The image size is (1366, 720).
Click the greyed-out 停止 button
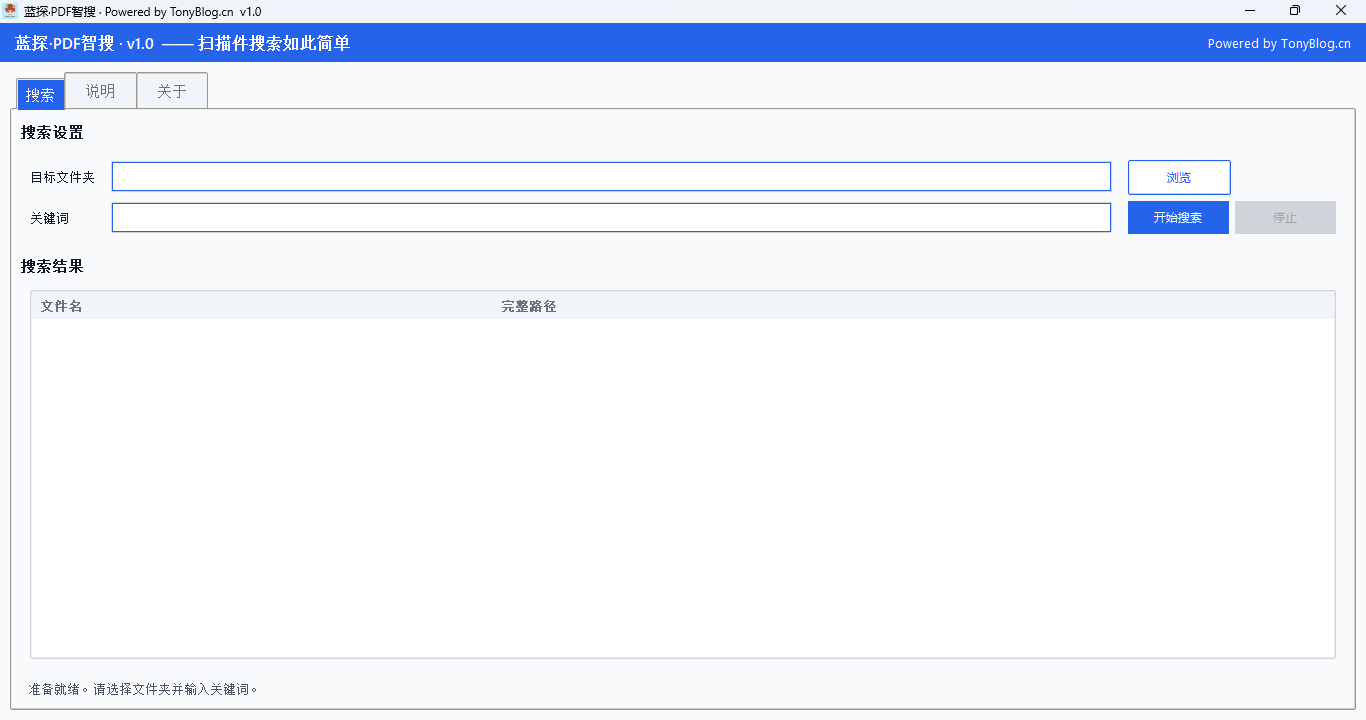pos(1284,218)
